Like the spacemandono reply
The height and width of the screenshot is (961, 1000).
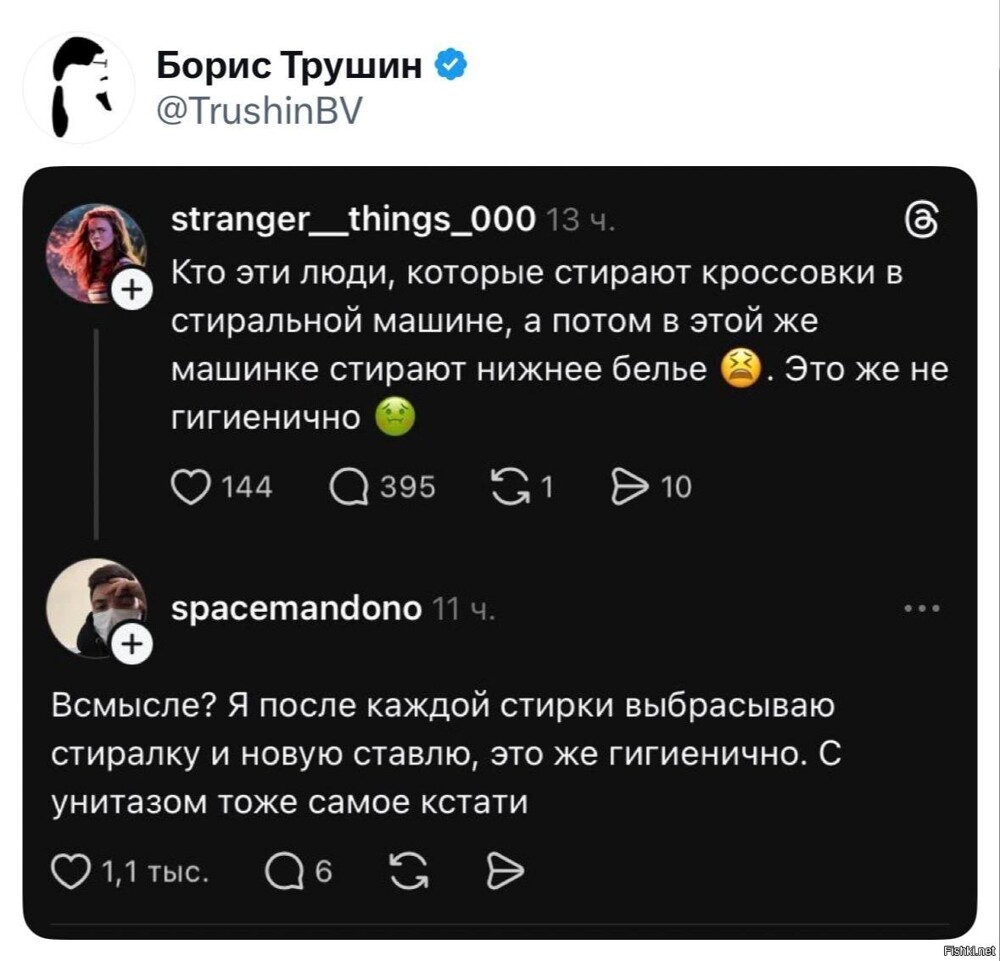pos(70,873)
